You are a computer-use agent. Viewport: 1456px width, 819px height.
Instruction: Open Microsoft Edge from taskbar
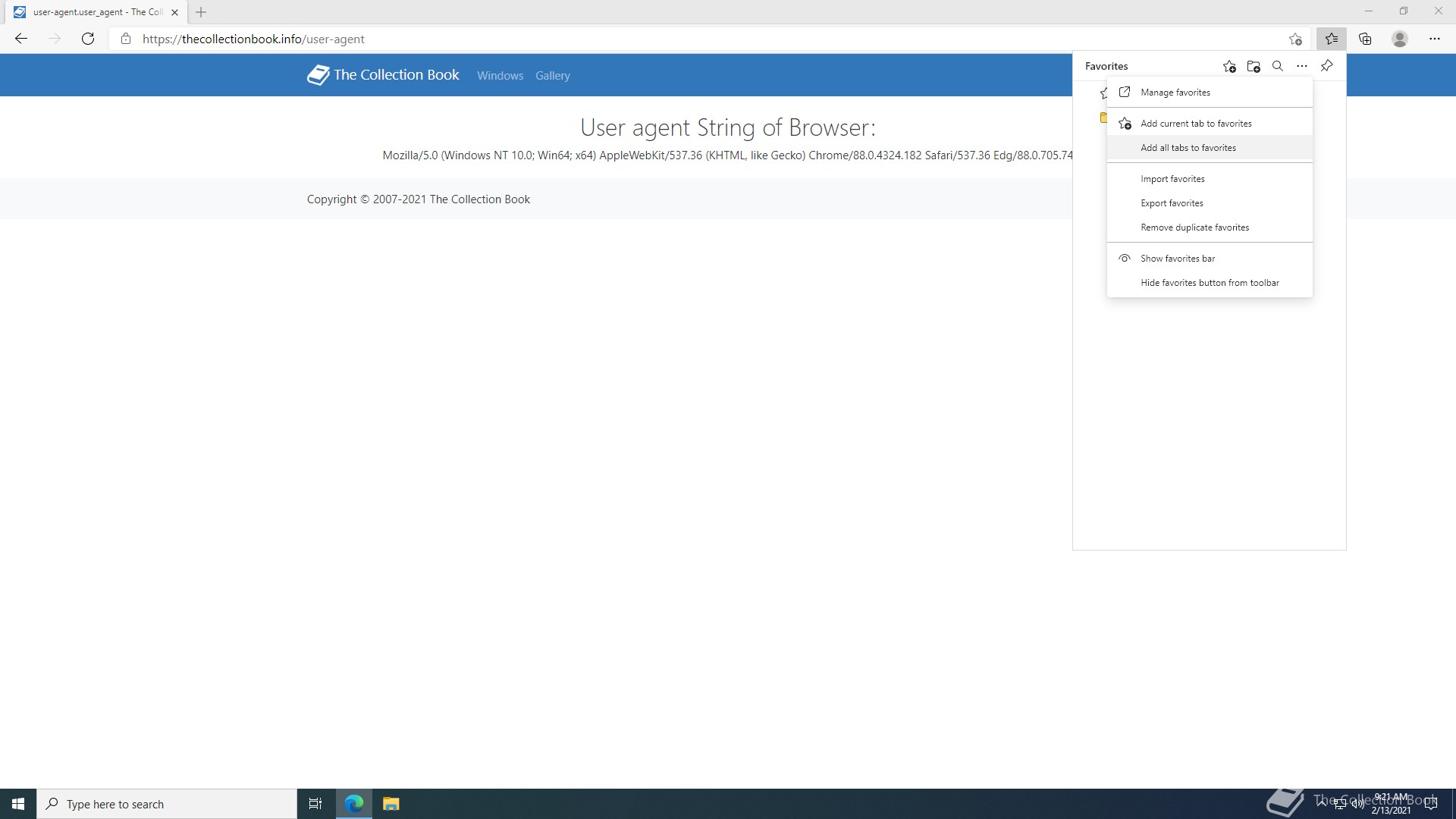(354, 804)
